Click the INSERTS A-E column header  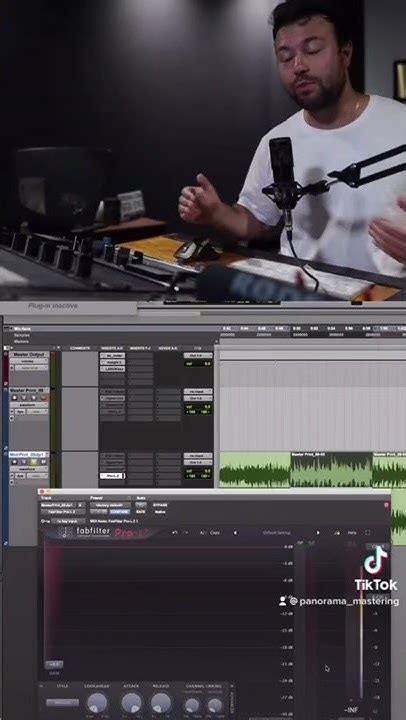(112, 348)
